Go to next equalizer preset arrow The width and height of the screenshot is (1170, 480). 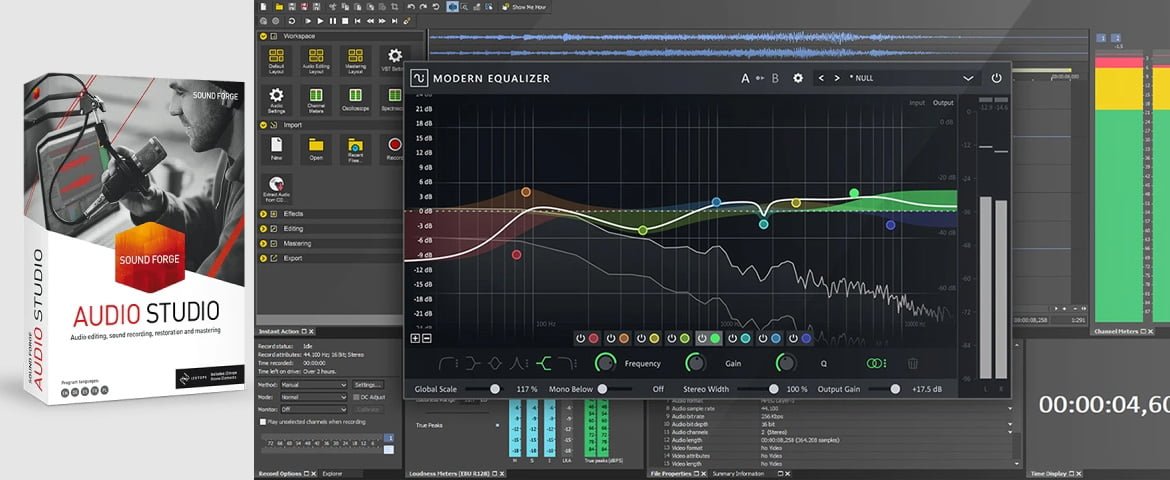pyautogui.click(x=836, y=78)
